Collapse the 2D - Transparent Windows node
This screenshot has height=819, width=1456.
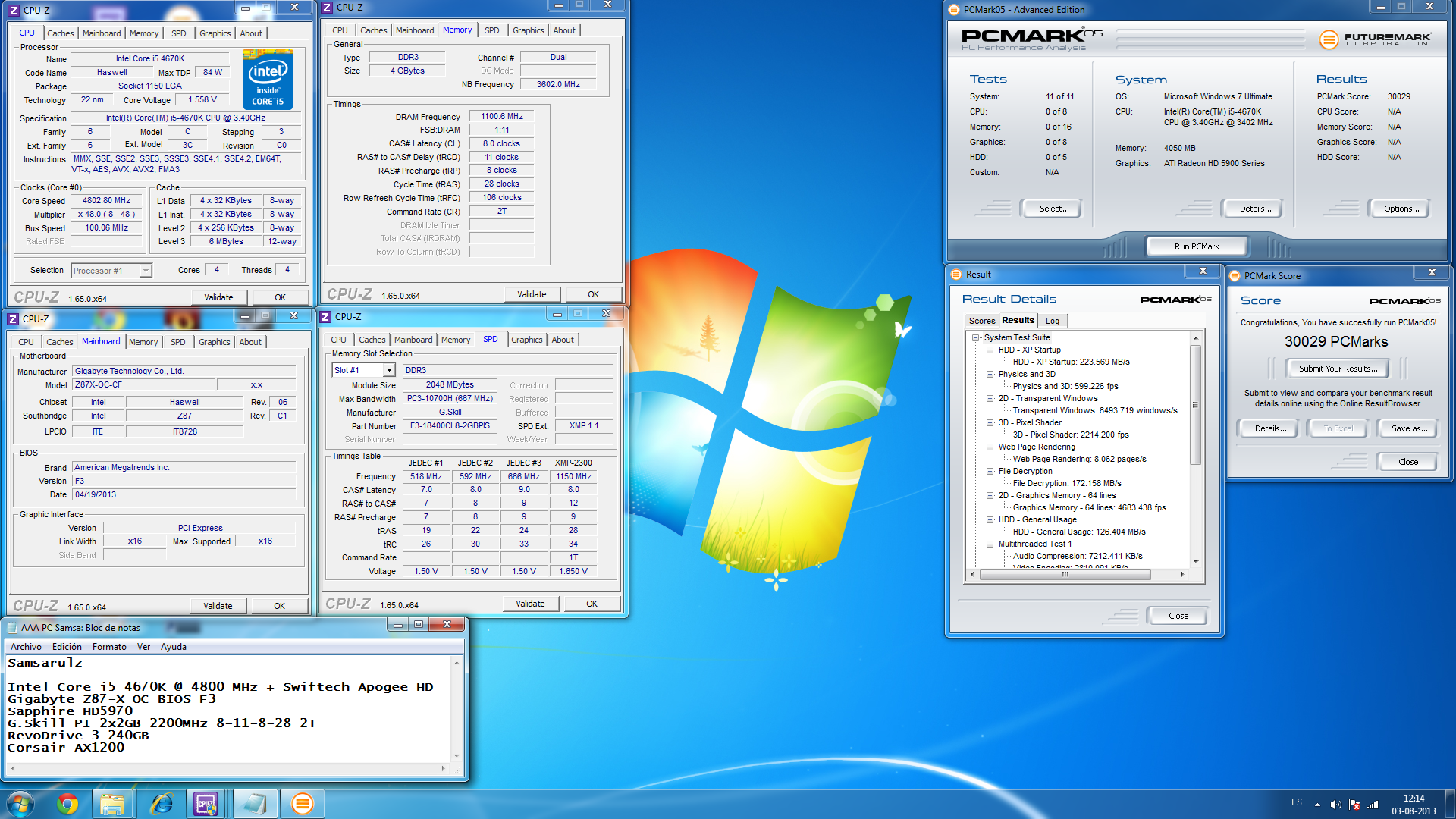990,399
